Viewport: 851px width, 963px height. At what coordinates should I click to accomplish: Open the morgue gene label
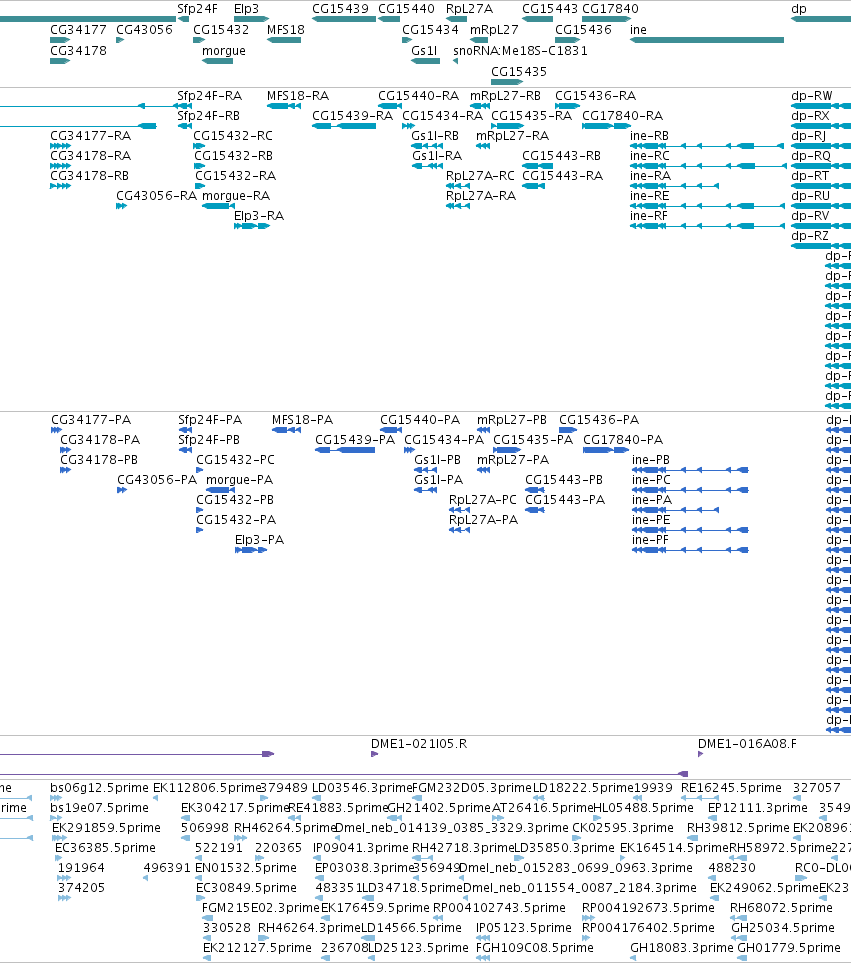pyautogui.click(x=223, y=50)
